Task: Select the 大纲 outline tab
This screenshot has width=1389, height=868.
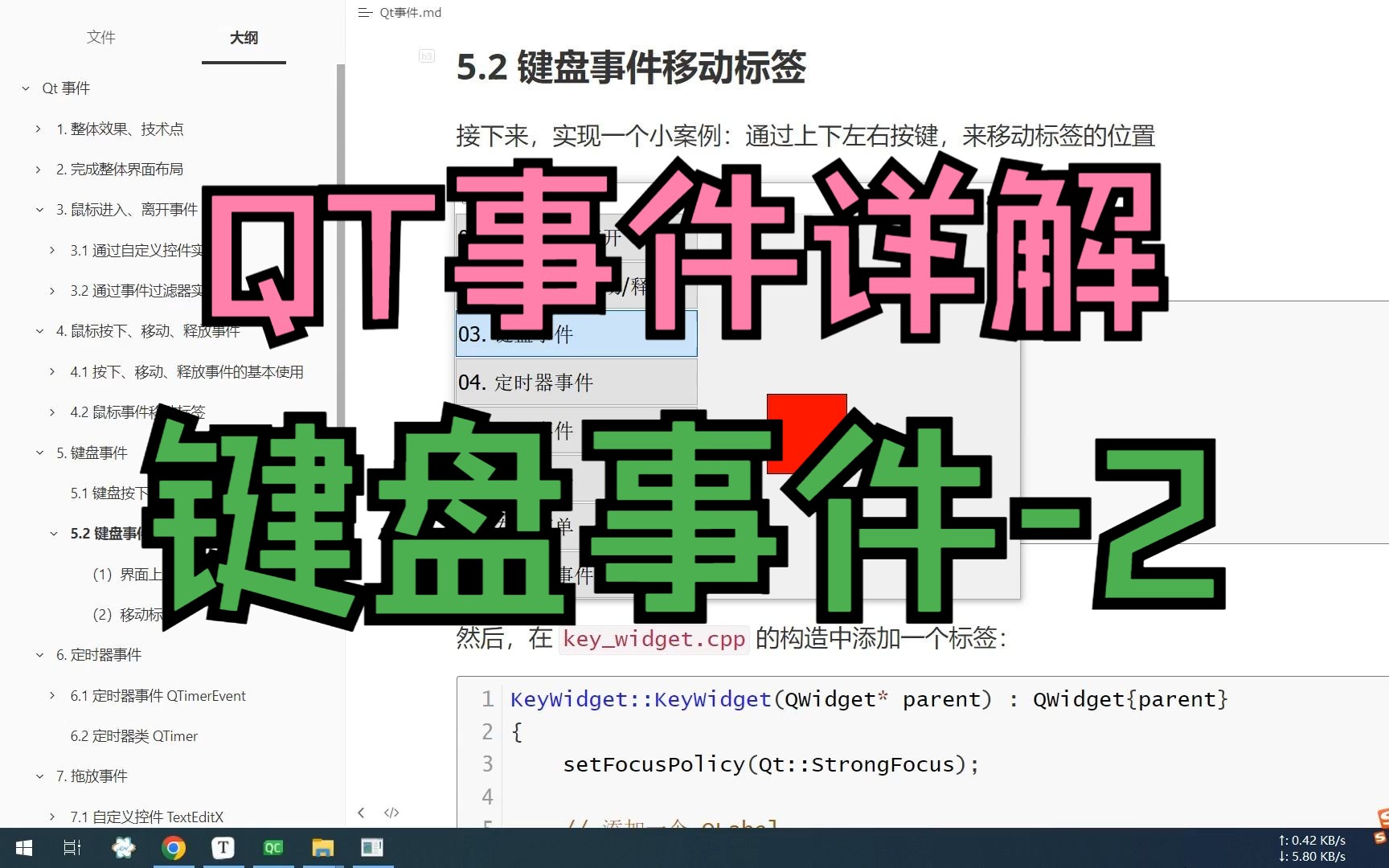Action: [244, 38]
